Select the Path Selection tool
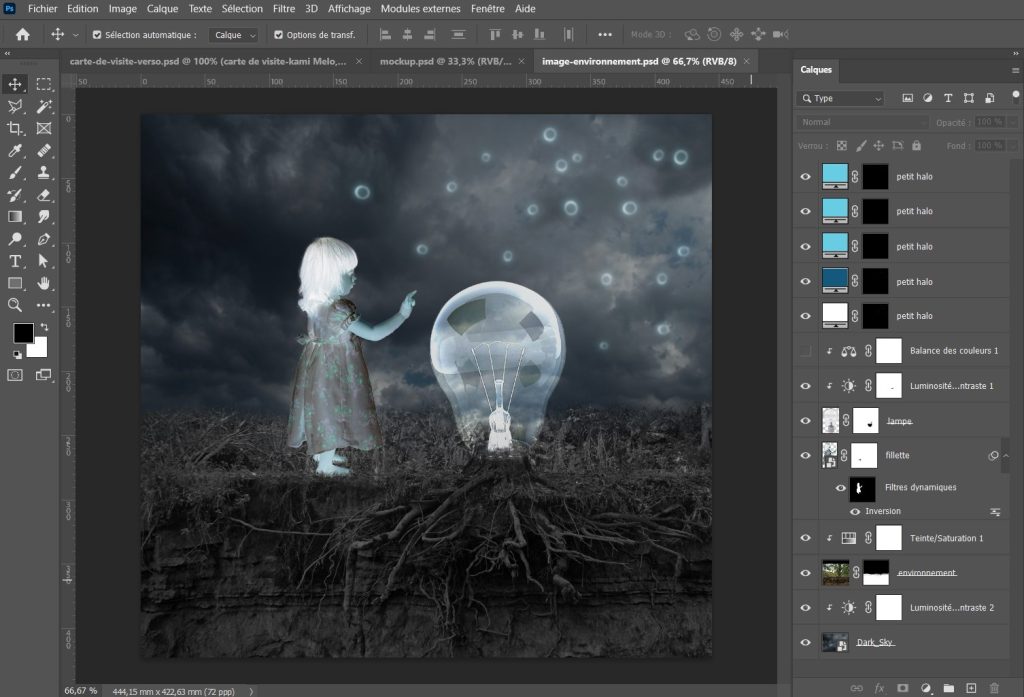This screenshot has height=697, width=1024. (44, 261)
